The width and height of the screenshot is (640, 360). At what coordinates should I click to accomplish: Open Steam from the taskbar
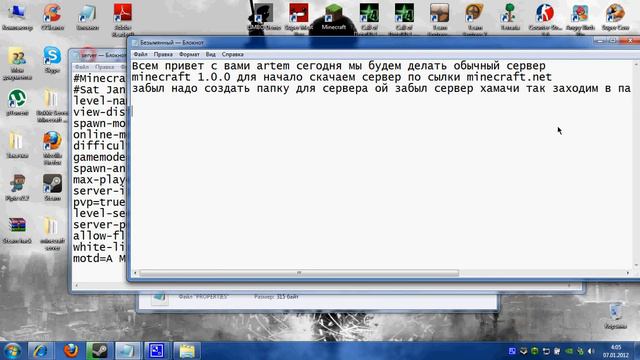pyautogui.click(x=99, y=351)
